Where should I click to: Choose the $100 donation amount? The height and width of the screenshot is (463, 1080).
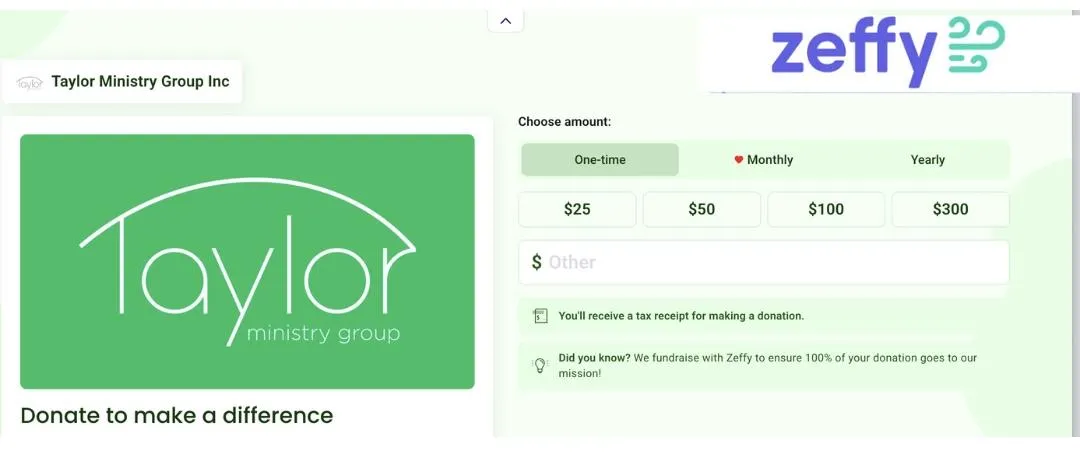click(826, 209)
